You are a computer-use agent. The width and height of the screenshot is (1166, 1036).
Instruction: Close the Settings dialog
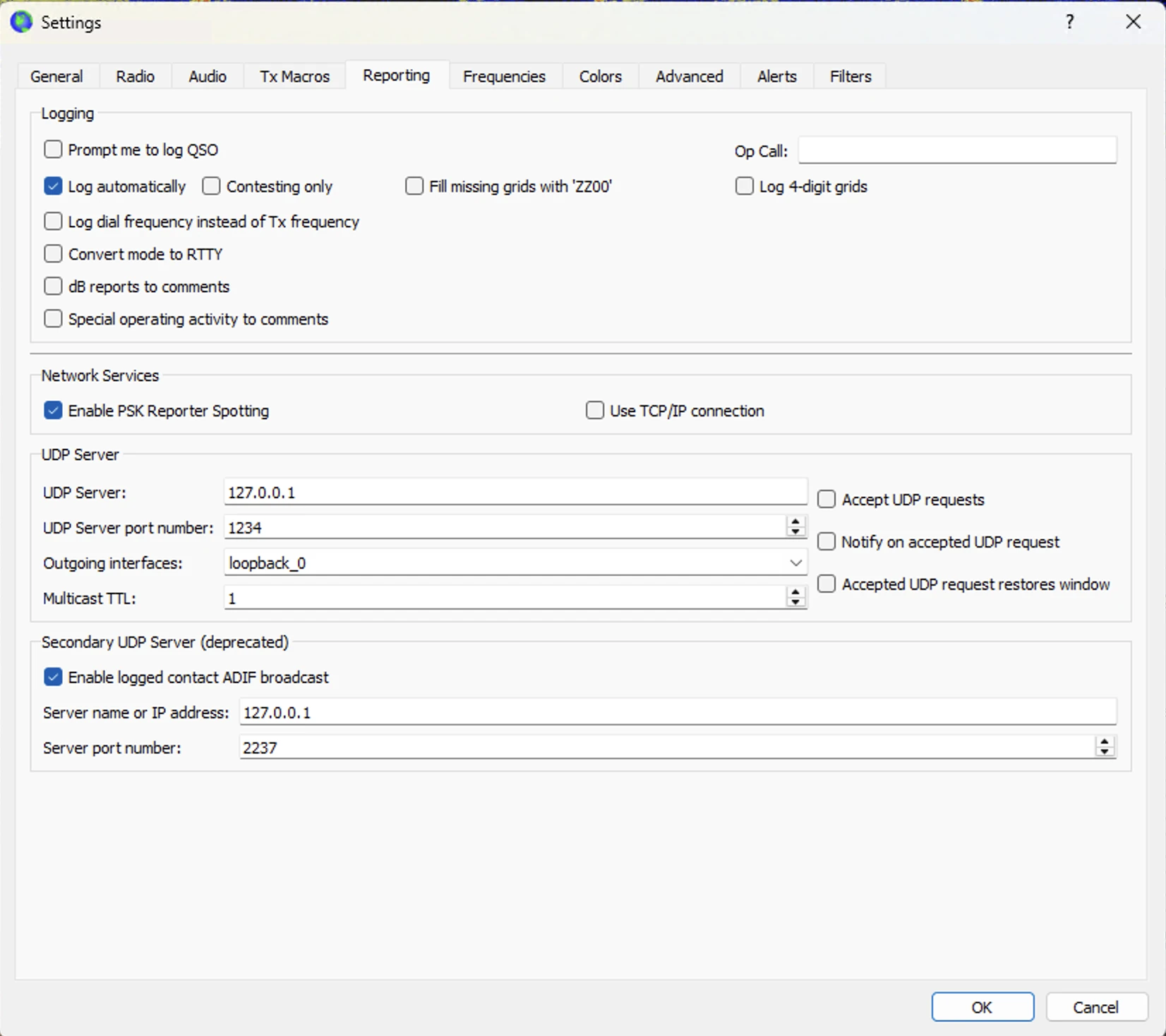pos(1133,22)
